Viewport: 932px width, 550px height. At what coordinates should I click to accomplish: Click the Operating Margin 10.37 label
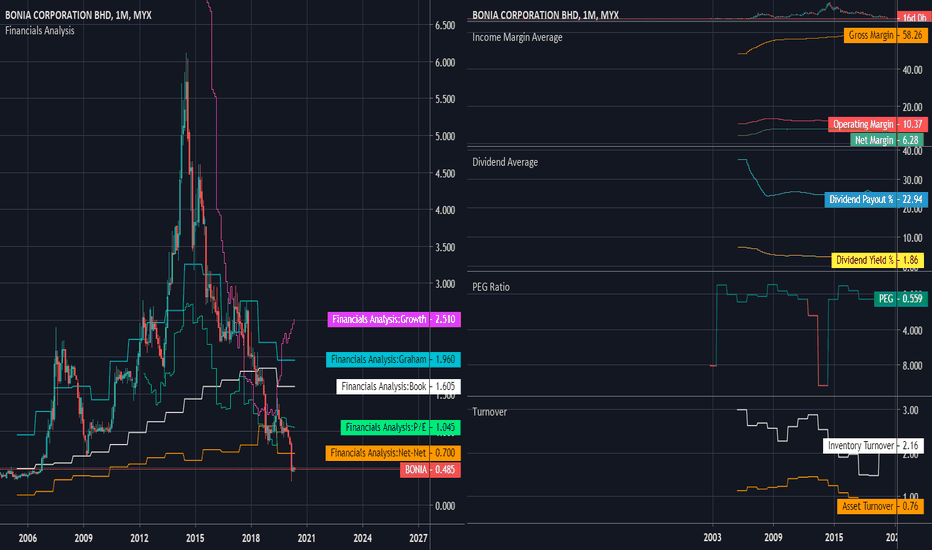click(x=878, y=124)
